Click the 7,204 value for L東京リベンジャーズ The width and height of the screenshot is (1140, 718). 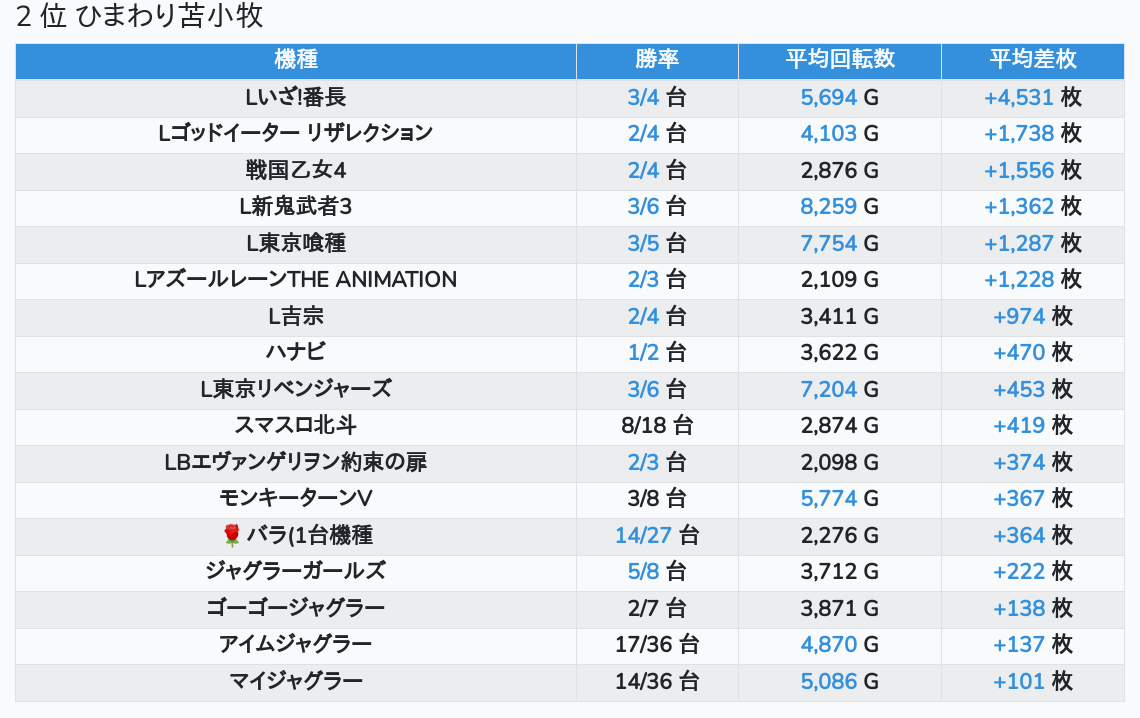pos(828,389)
